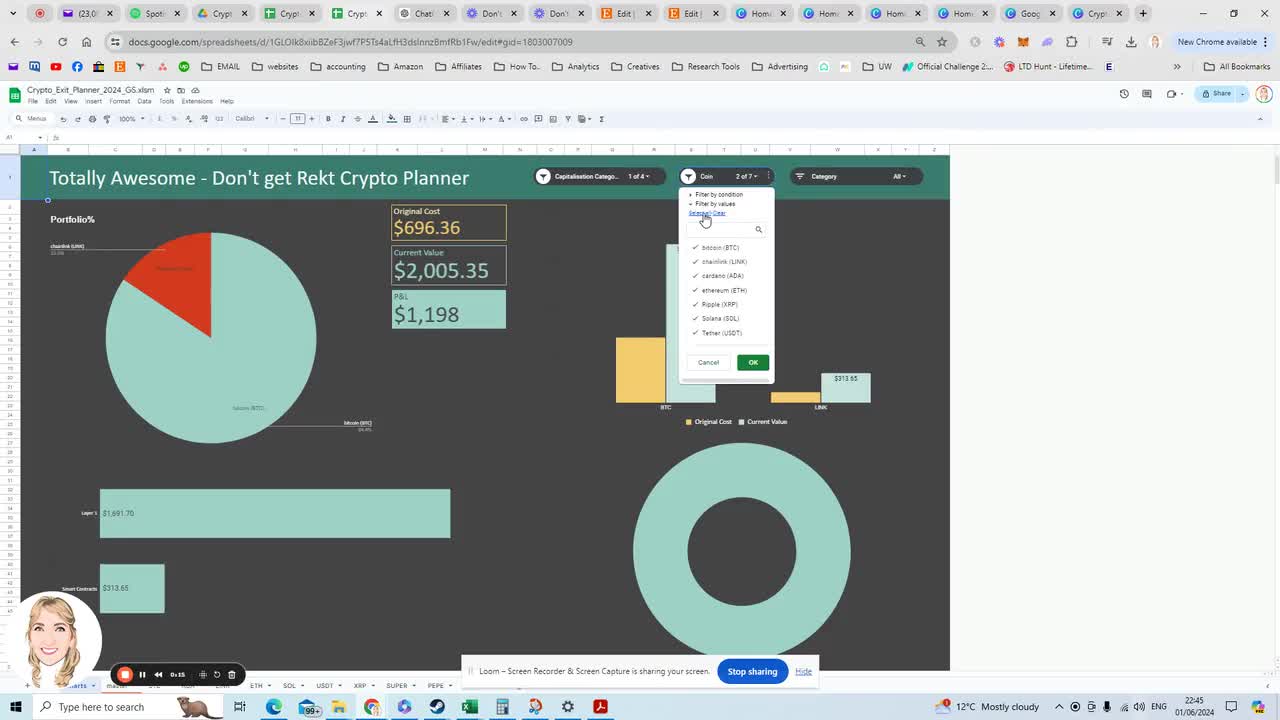1280x720 pixels.
Task: Pause the Loom recording
Action: click(141, 674)
